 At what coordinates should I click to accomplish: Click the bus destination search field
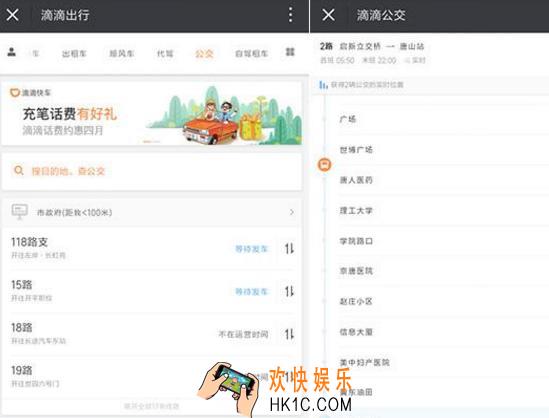tap(152, 171)
